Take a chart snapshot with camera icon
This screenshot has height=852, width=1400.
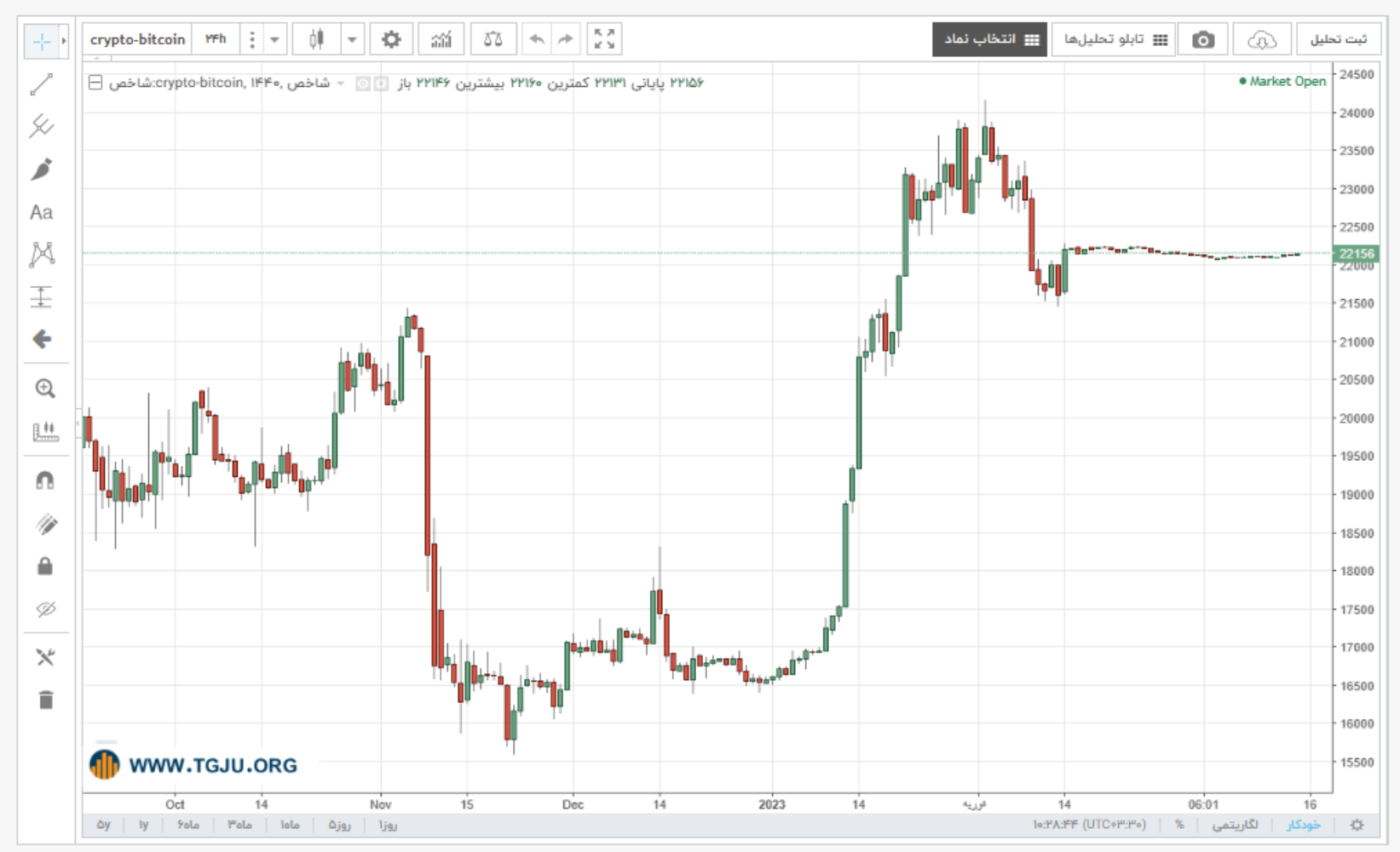(x=1202, y=39)
